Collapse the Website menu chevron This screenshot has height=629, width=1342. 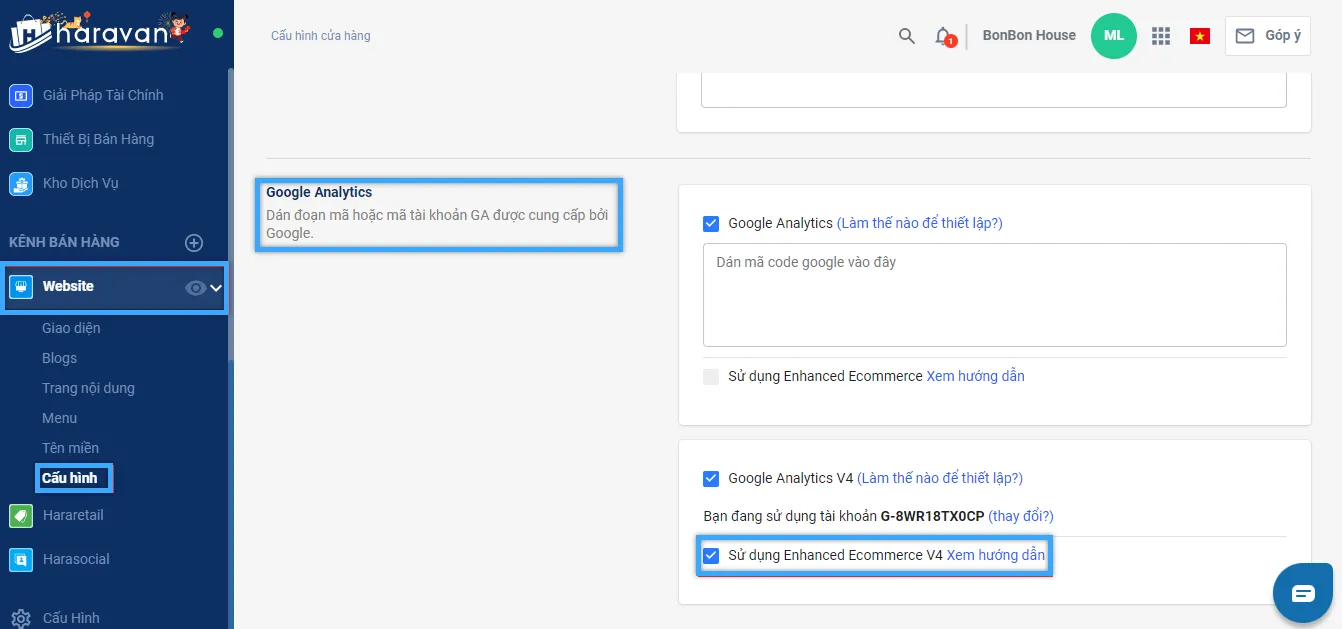215,289
